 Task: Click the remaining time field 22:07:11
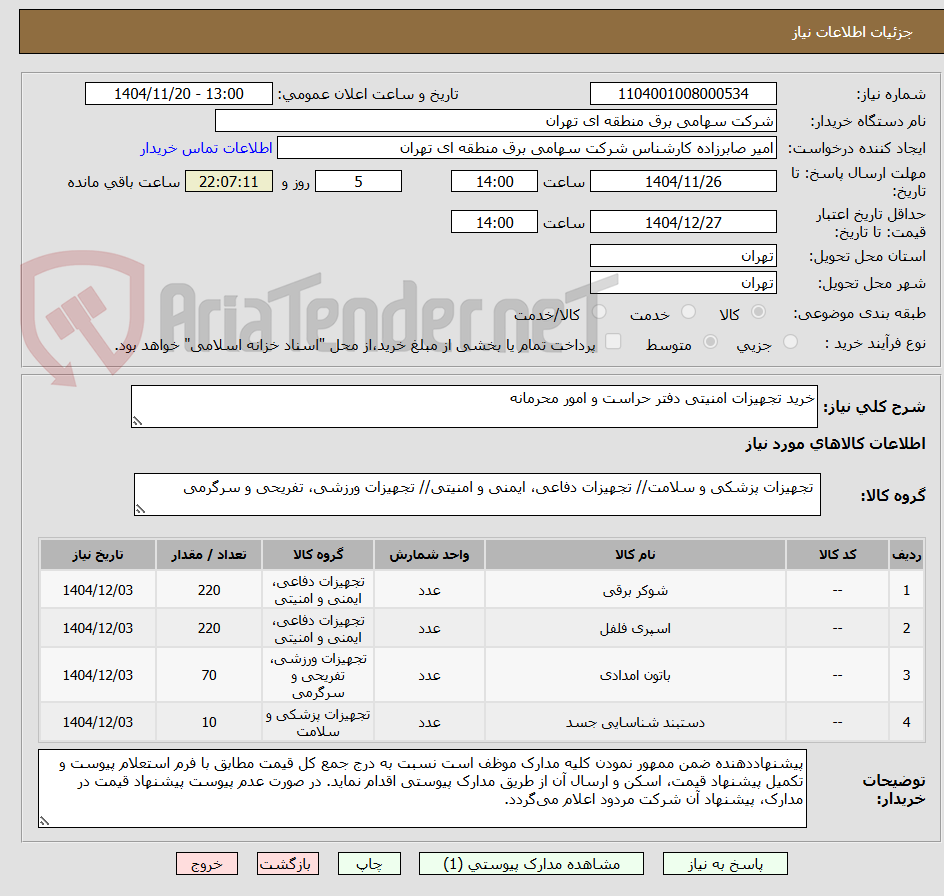[x=229, y=181]
